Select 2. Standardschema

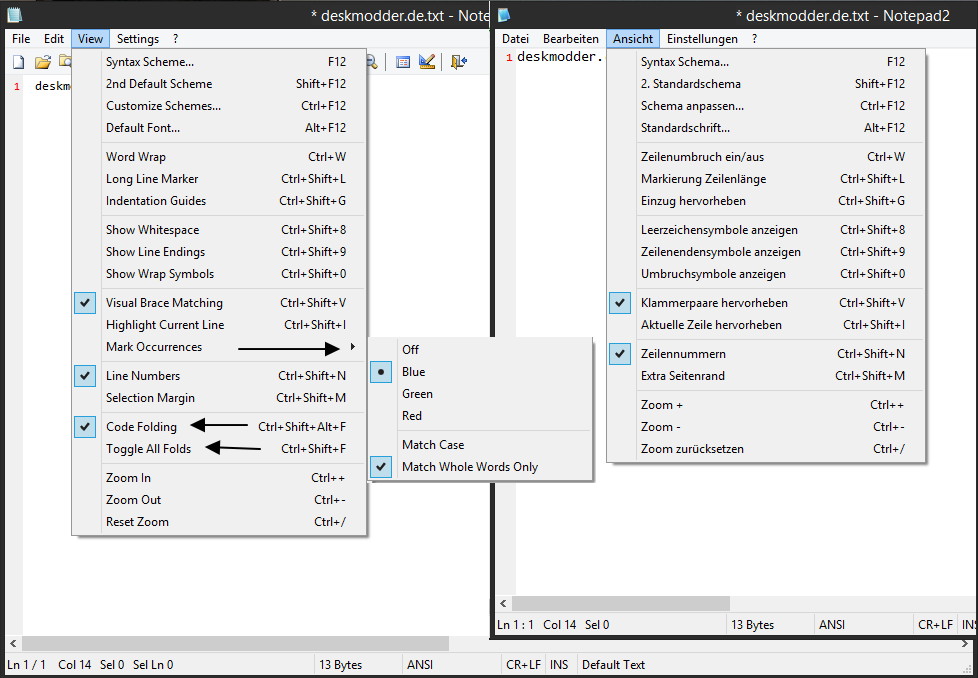[766, 84]
